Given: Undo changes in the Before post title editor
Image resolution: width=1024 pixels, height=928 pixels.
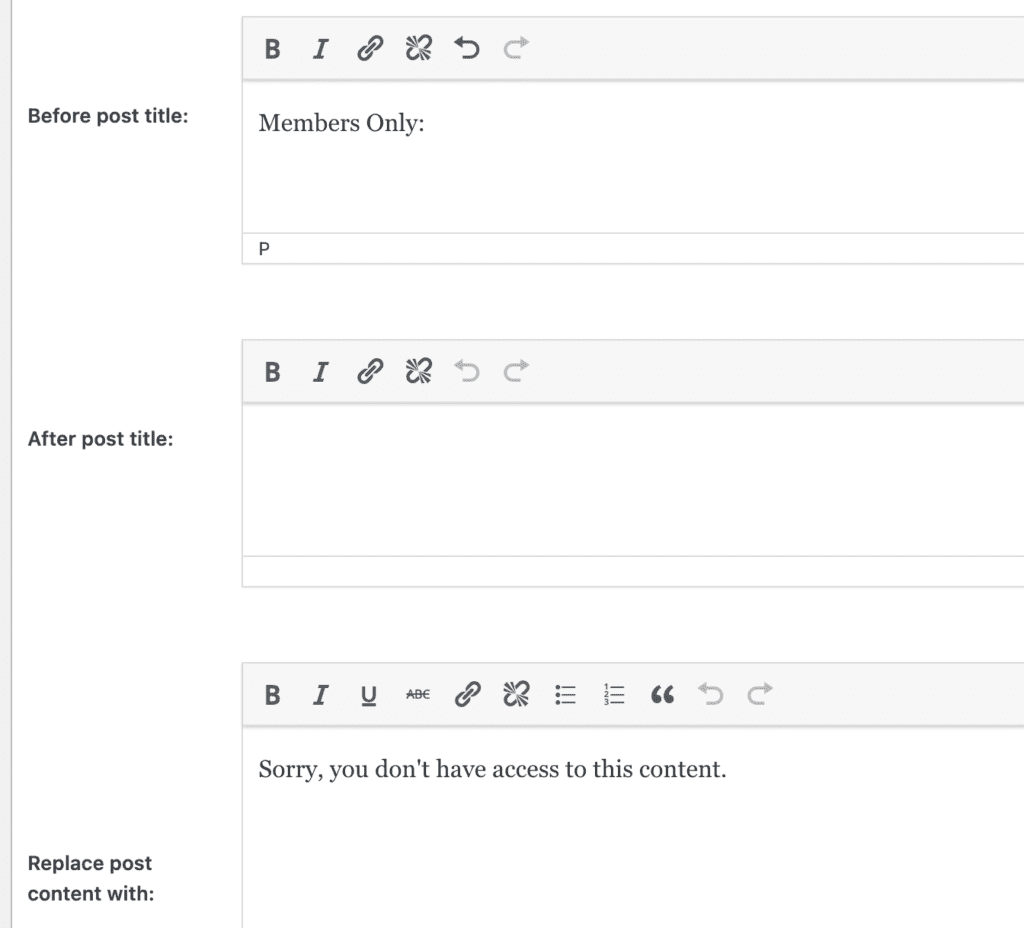Looking at the screenshot, I should [466, 47].
